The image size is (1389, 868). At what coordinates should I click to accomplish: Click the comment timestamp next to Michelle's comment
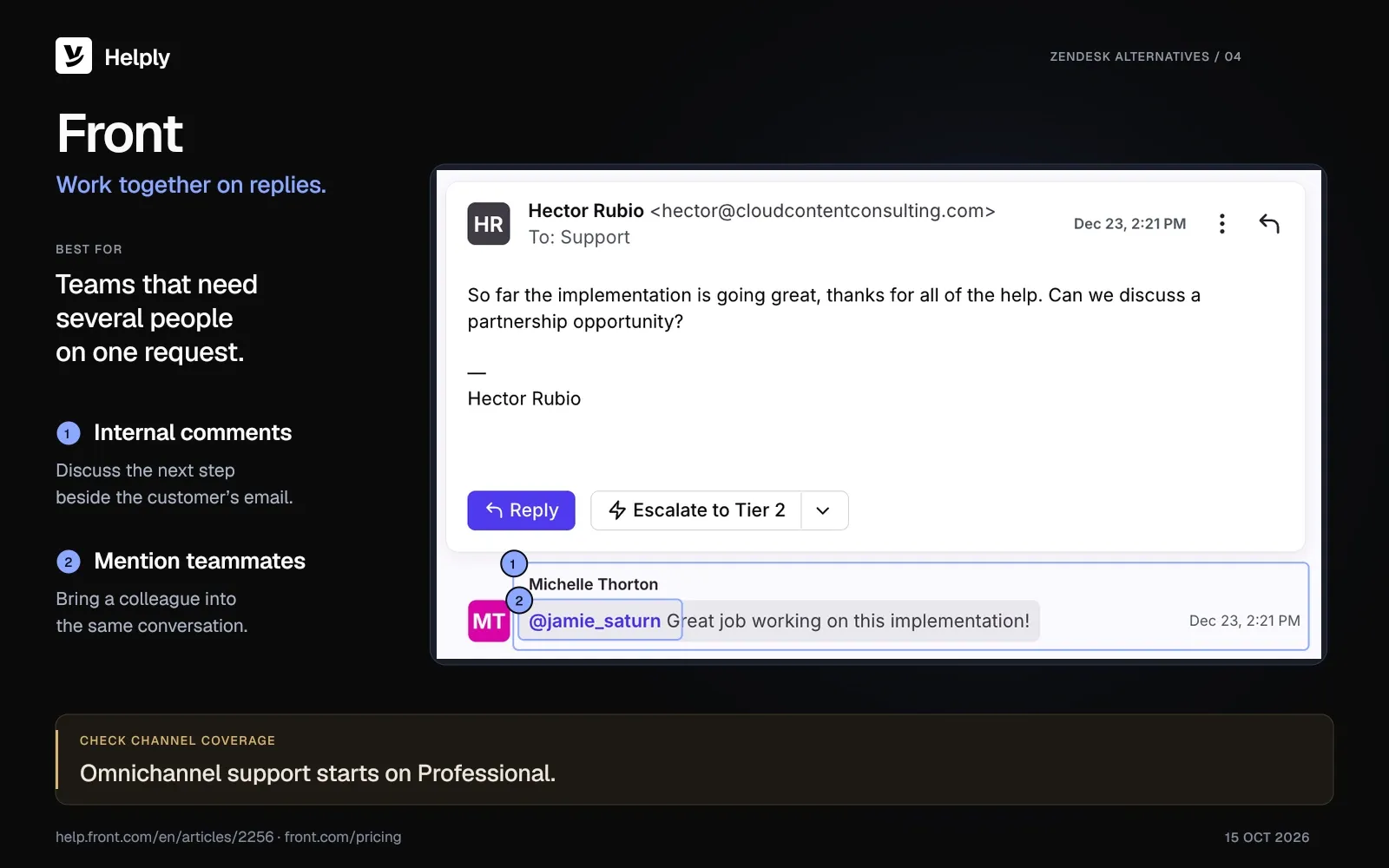pos(1244,621)
